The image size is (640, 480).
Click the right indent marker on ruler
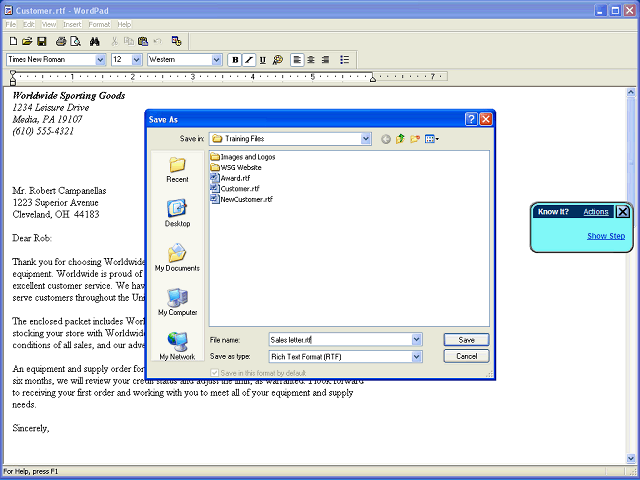pyautogui.click(x=373, y=79)
